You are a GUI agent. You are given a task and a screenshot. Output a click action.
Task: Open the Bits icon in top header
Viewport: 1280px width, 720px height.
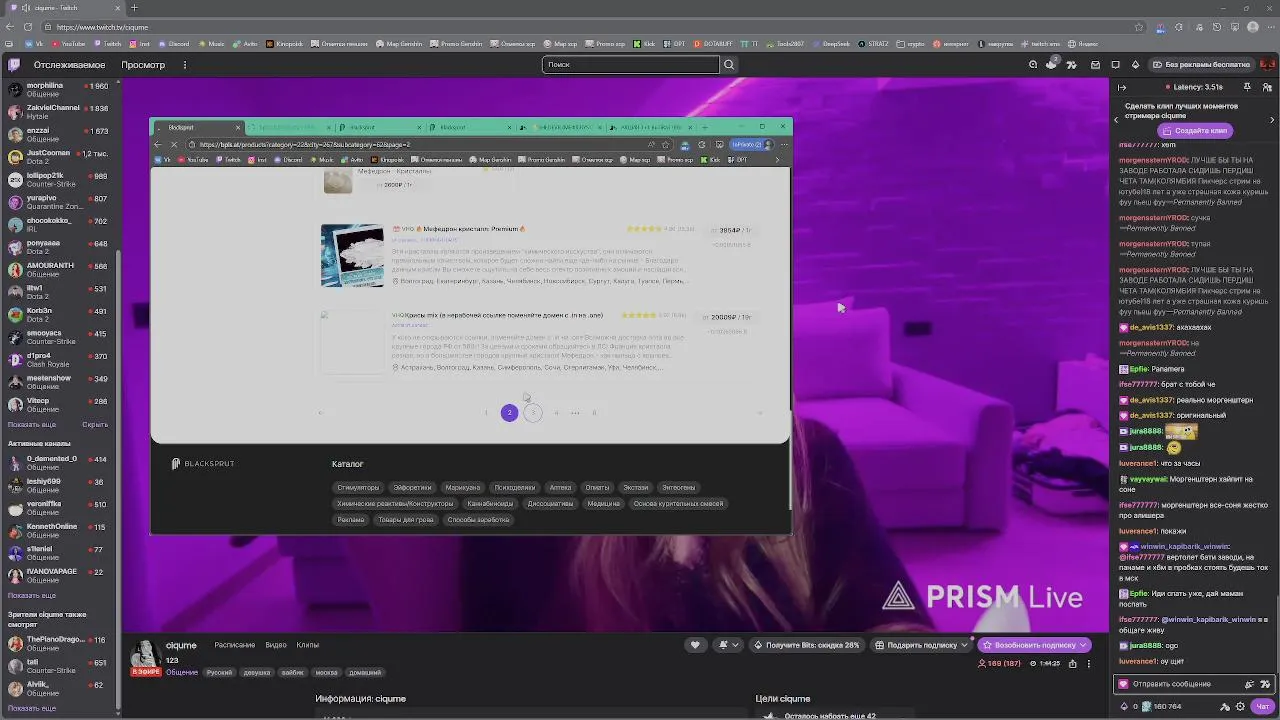point(1135,65)
